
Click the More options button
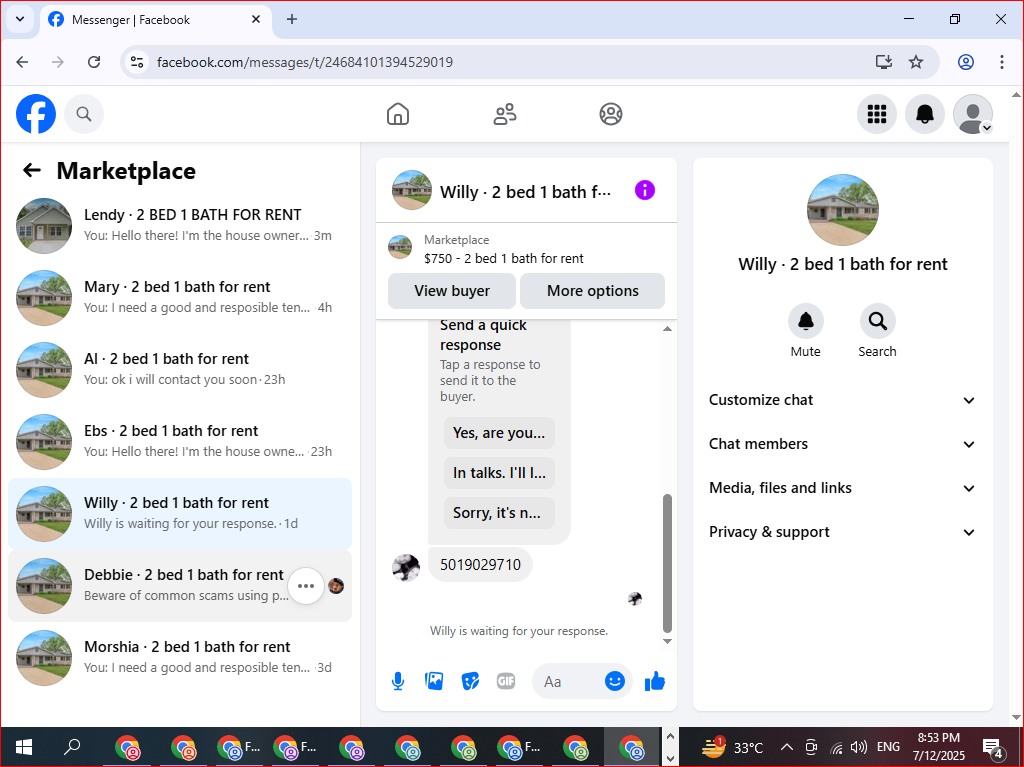[x=592, y=291]
